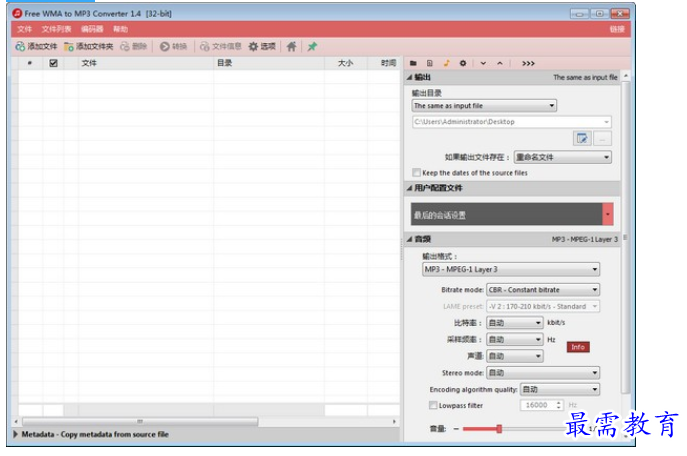Collapse the 输出 output section
687x456 pixels.
(x=409, y=77)
